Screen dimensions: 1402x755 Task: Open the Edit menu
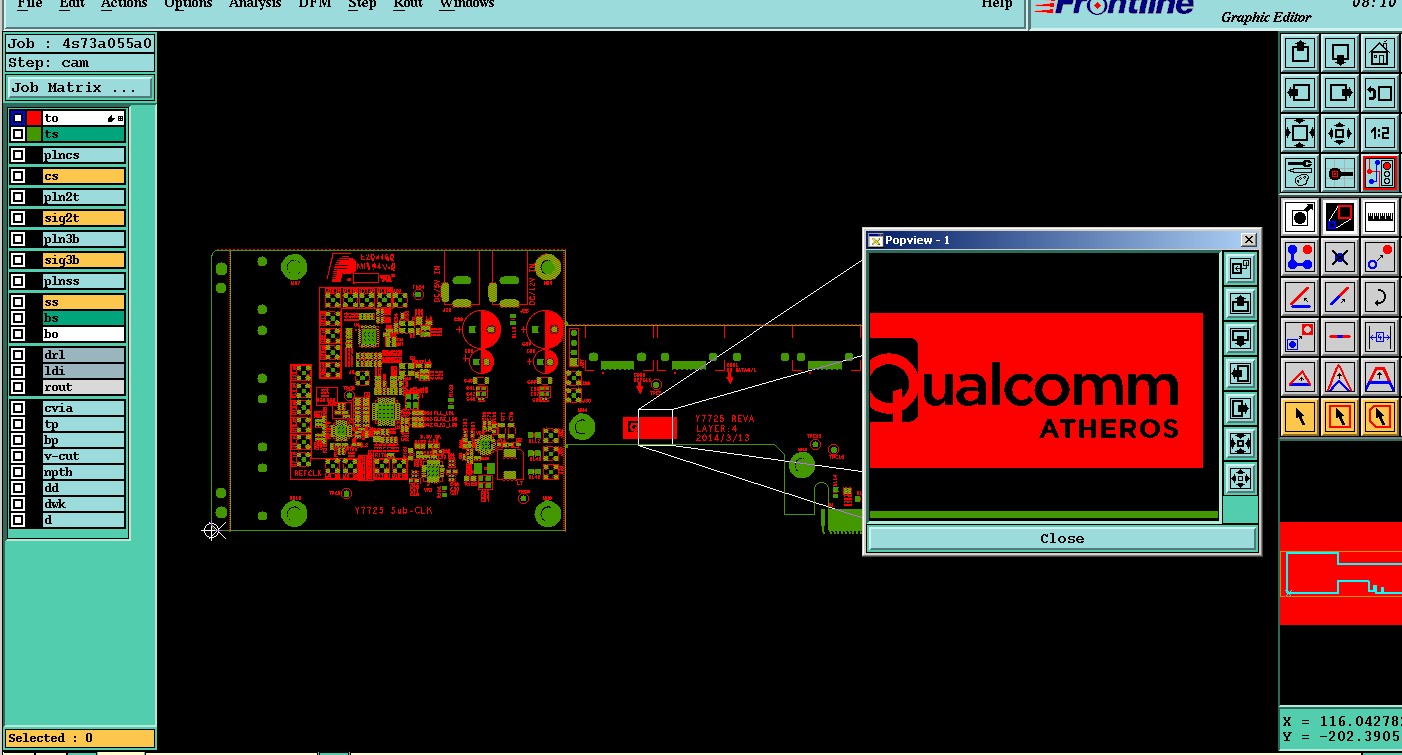click(x=72, y=4)
